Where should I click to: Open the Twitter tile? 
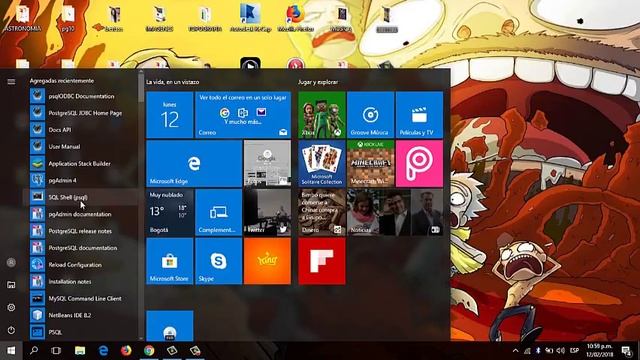[x=267, y=212]
